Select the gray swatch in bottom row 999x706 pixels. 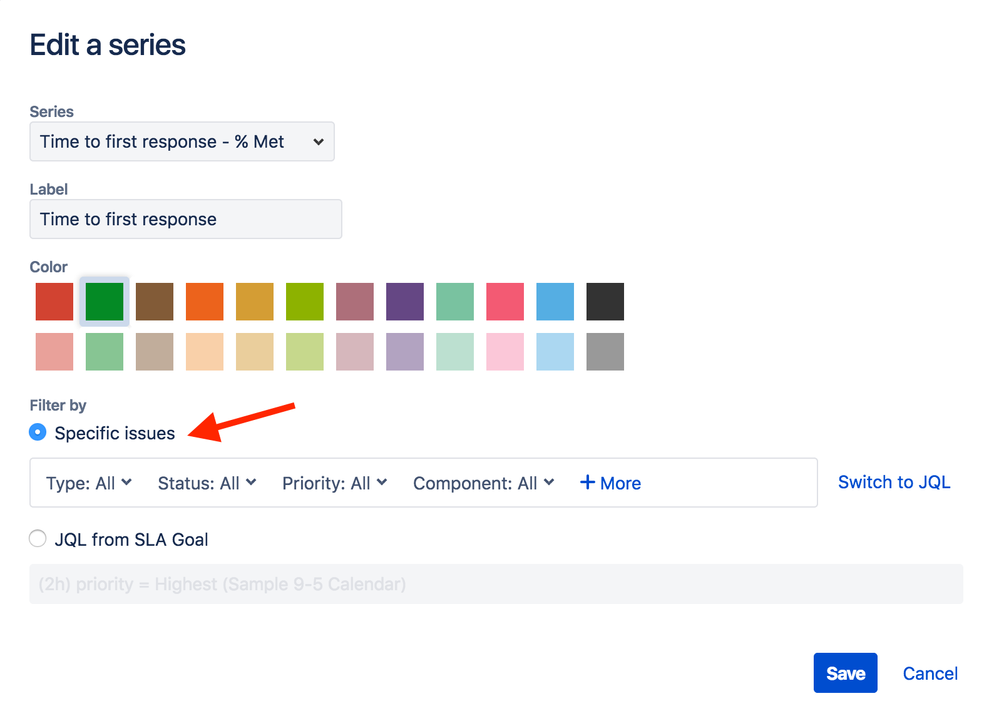[x=605, y=352]
